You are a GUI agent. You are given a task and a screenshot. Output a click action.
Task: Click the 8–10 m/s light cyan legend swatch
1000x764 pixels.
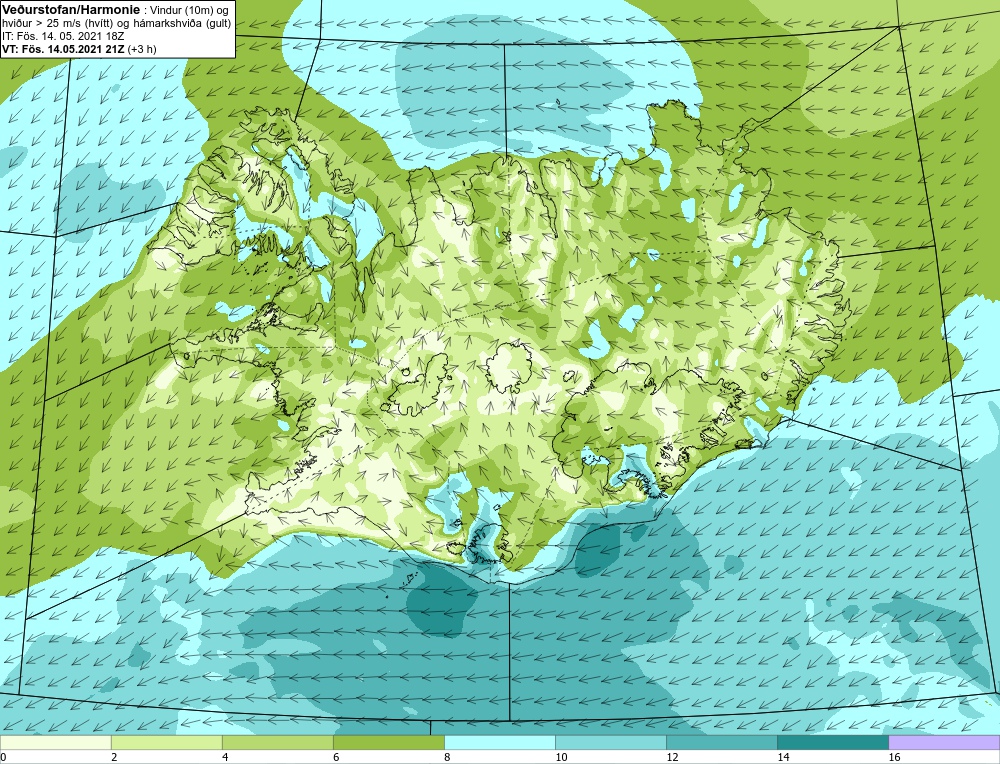(x=500, y=742)
